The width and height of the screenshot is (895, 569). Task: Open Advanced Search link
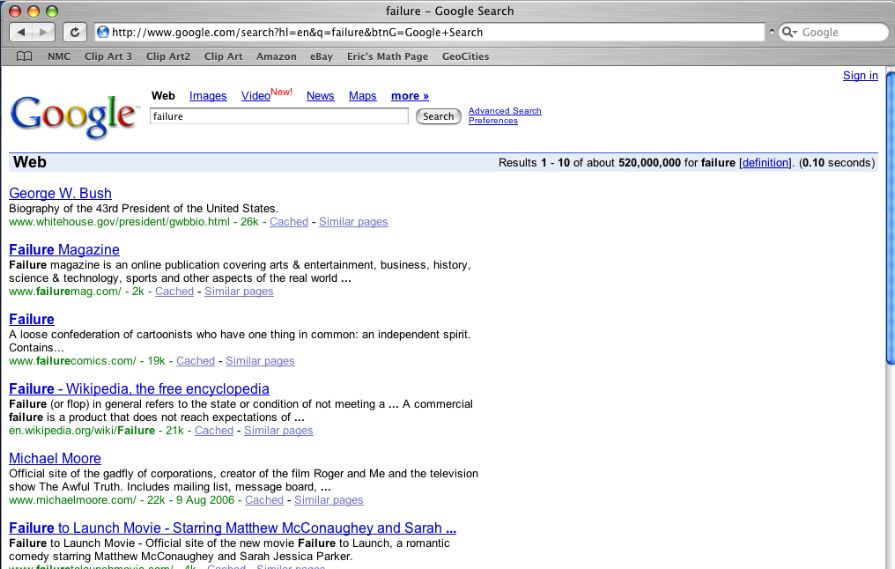(x=505, y=111)
